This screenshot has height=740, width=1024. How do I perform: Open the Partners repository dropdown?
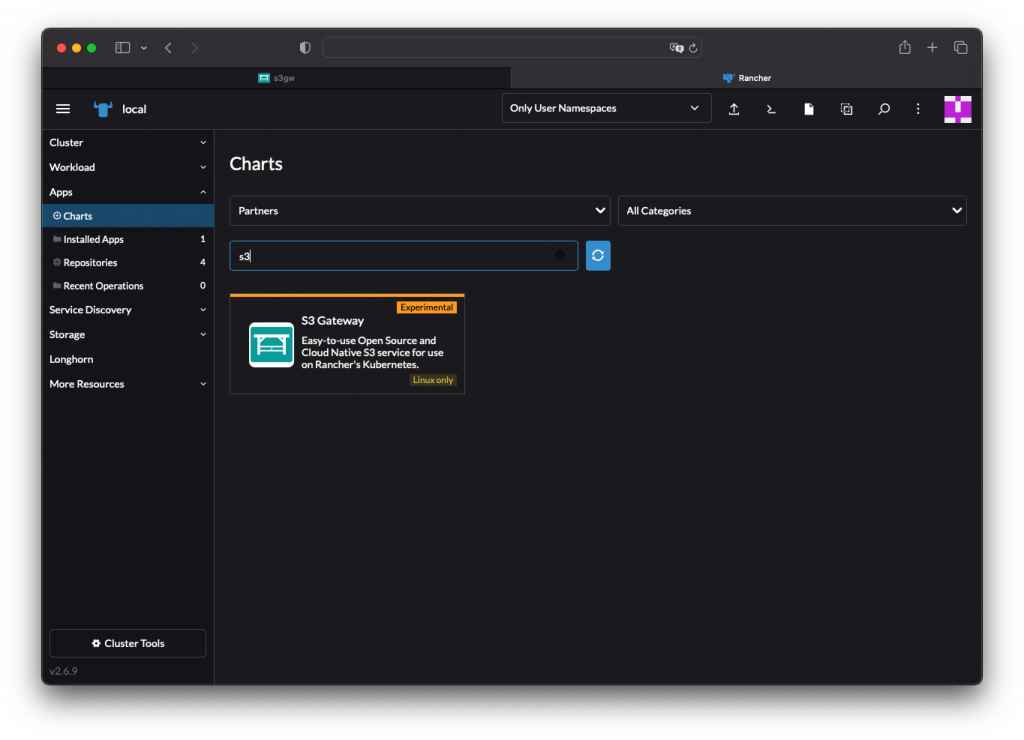click(x=419, y=211)
